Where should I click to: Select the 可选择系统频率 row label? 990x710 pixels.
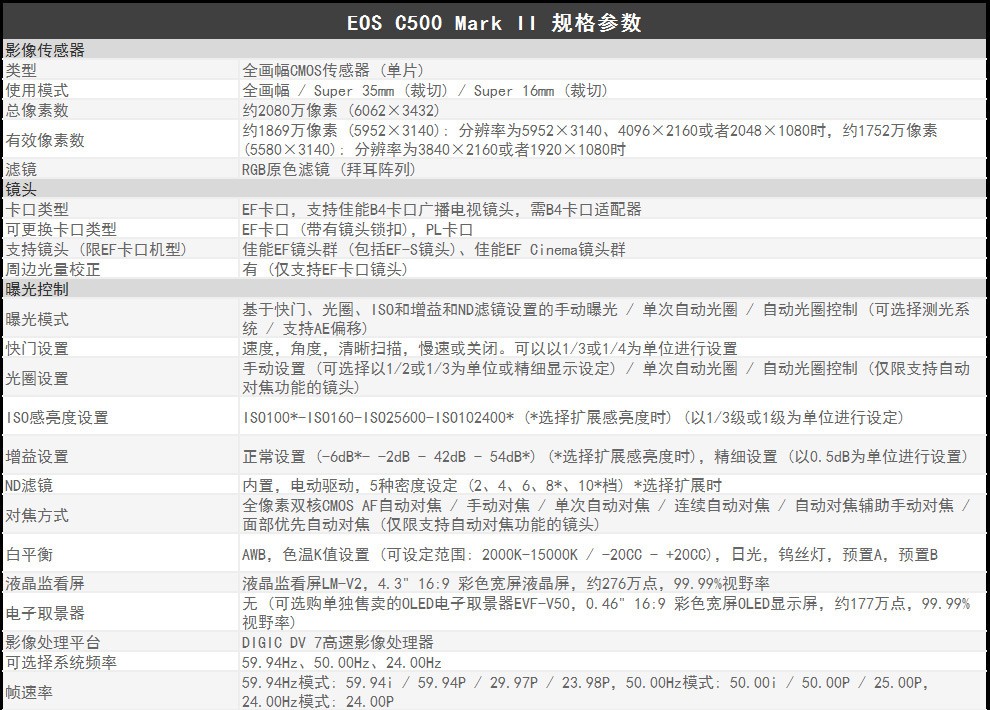click(61, 662)
